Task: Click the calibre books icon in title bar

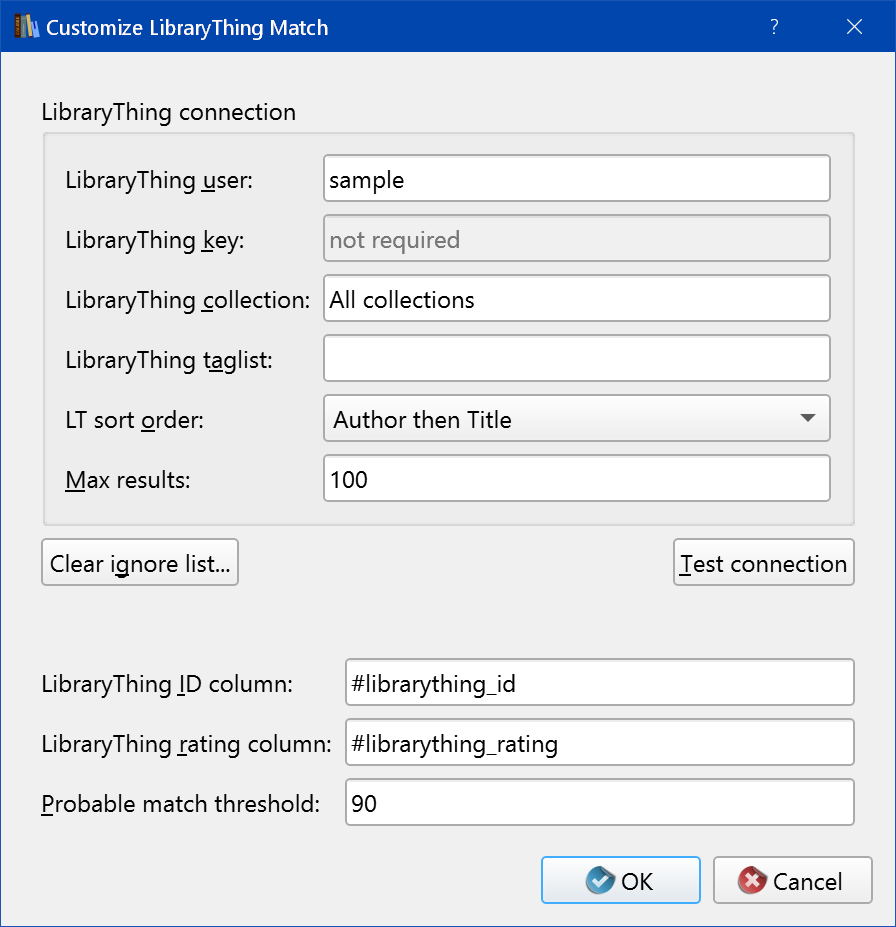Action: [x=26, y=28]
